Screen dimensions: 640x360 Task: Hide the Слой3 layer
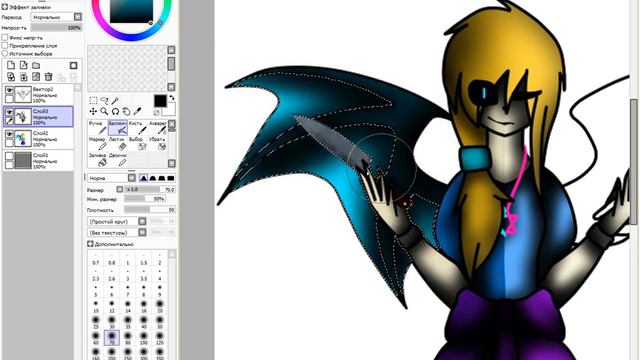[x=9, y=112]
